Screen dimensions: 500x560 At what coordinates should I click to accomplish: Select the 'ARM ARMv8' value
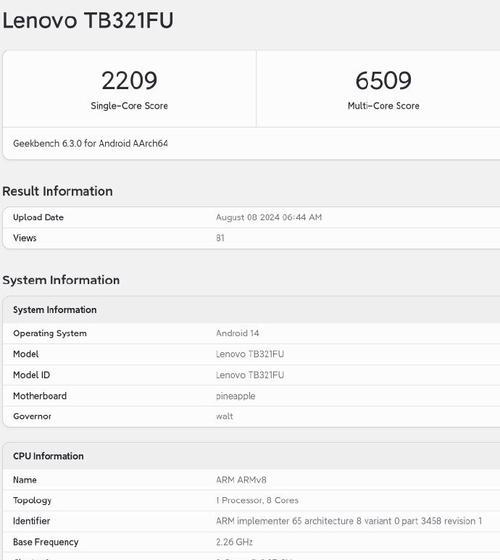241,480
